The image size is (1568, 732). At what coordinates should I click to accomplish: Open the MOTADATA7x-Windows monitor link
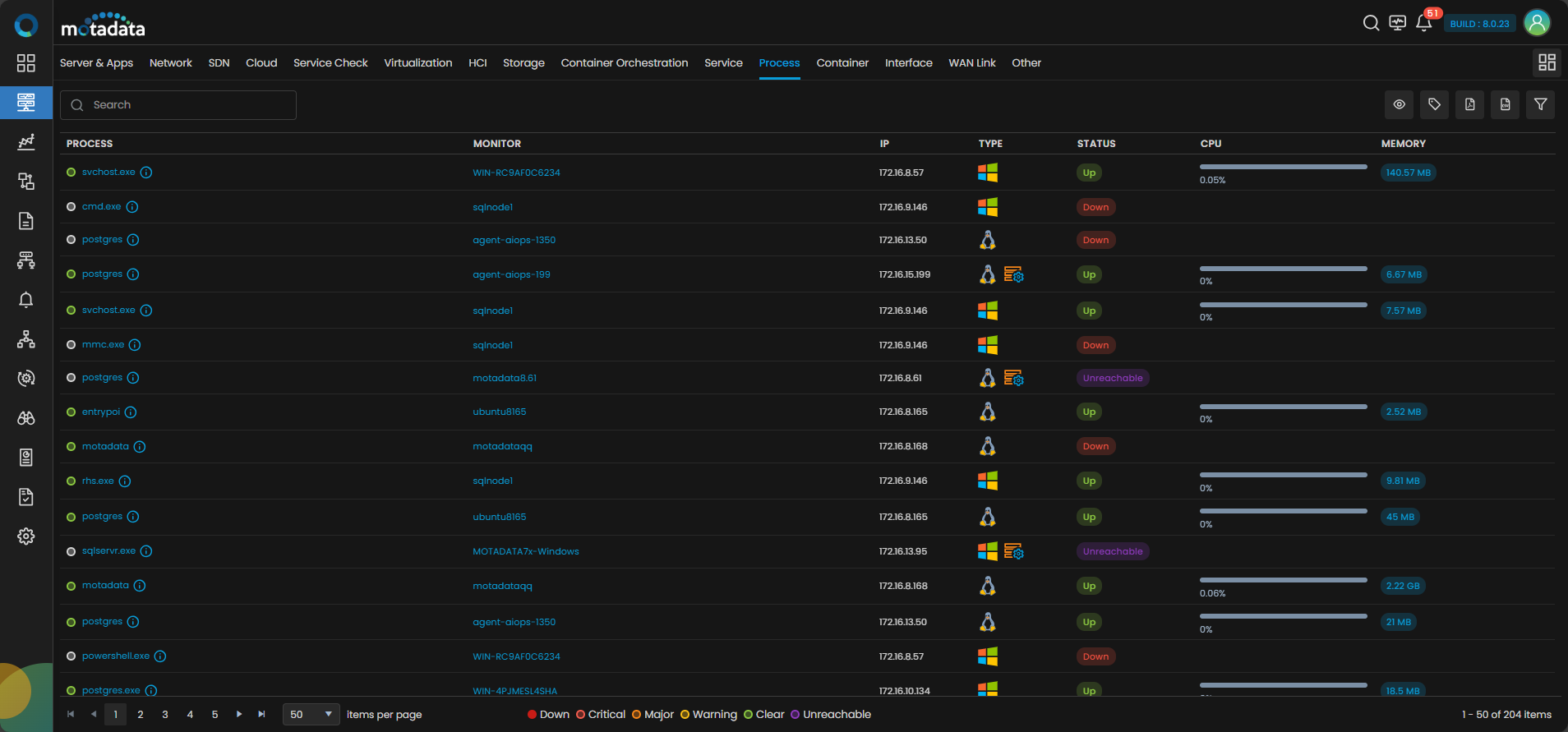[526, 551]
